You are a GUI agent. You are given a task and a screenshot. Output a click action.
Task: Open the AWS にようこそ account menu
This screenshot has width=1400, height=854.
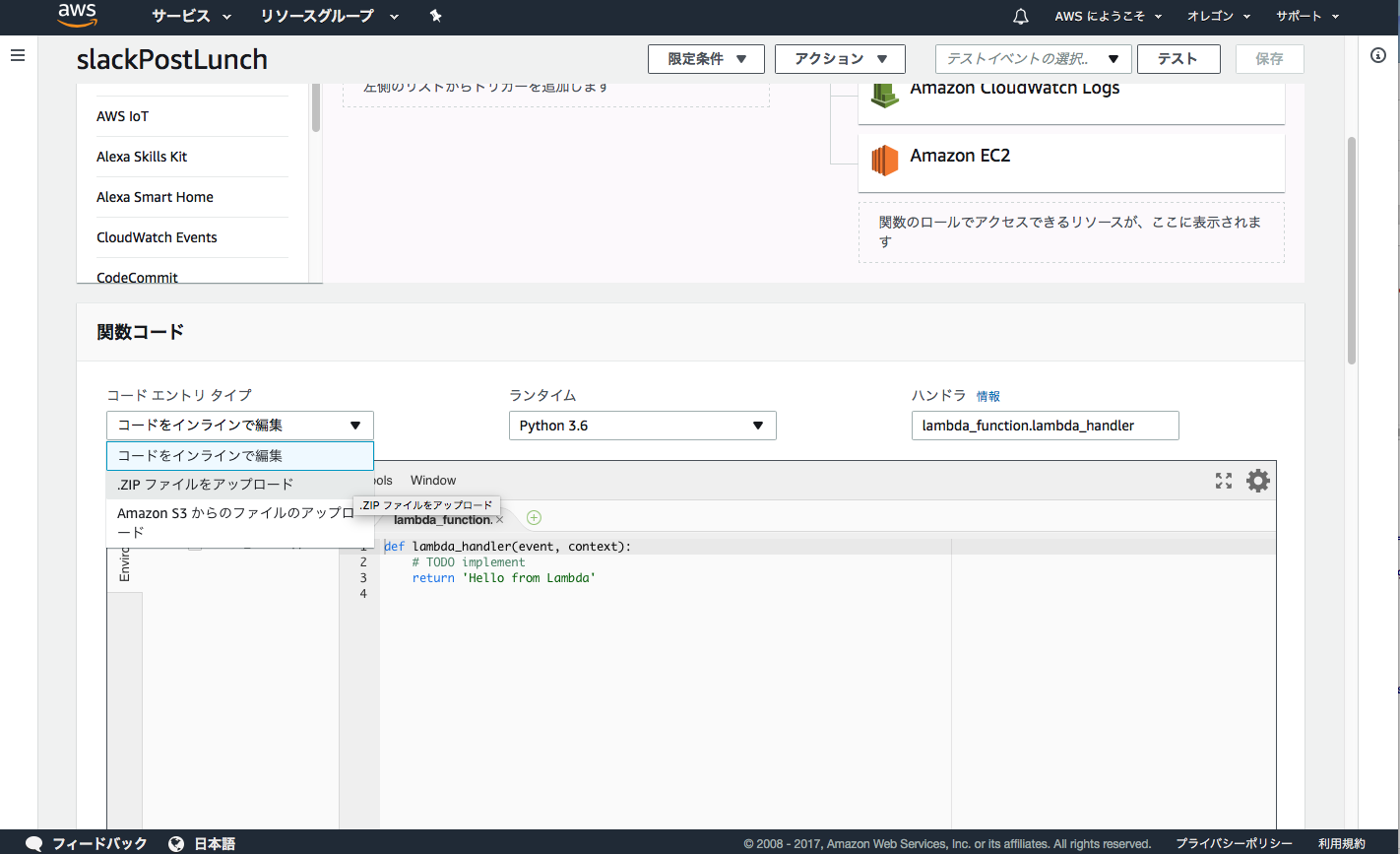coord(1108,16)
